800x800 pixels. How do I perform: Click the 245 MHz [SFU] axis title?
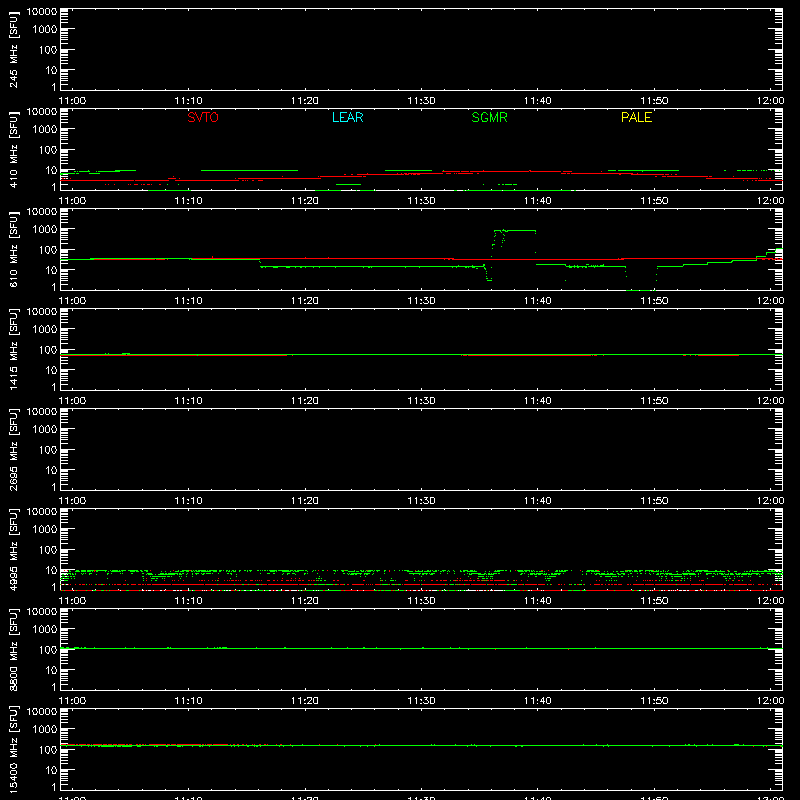(x=13, y=50)
